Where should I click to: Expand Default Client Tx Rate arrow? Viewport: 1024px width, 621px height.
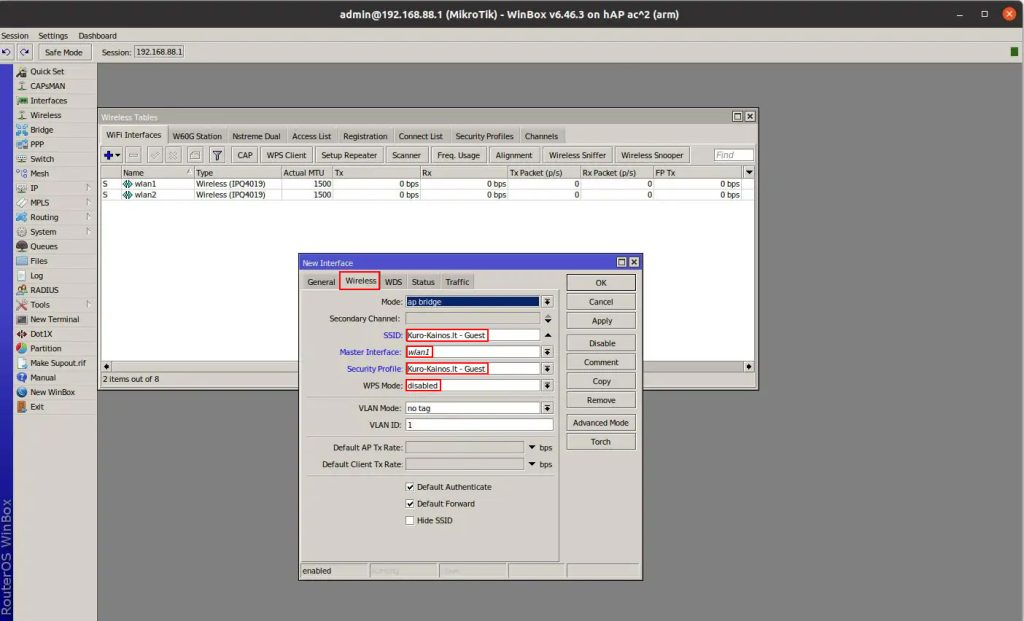coord(532,464)
